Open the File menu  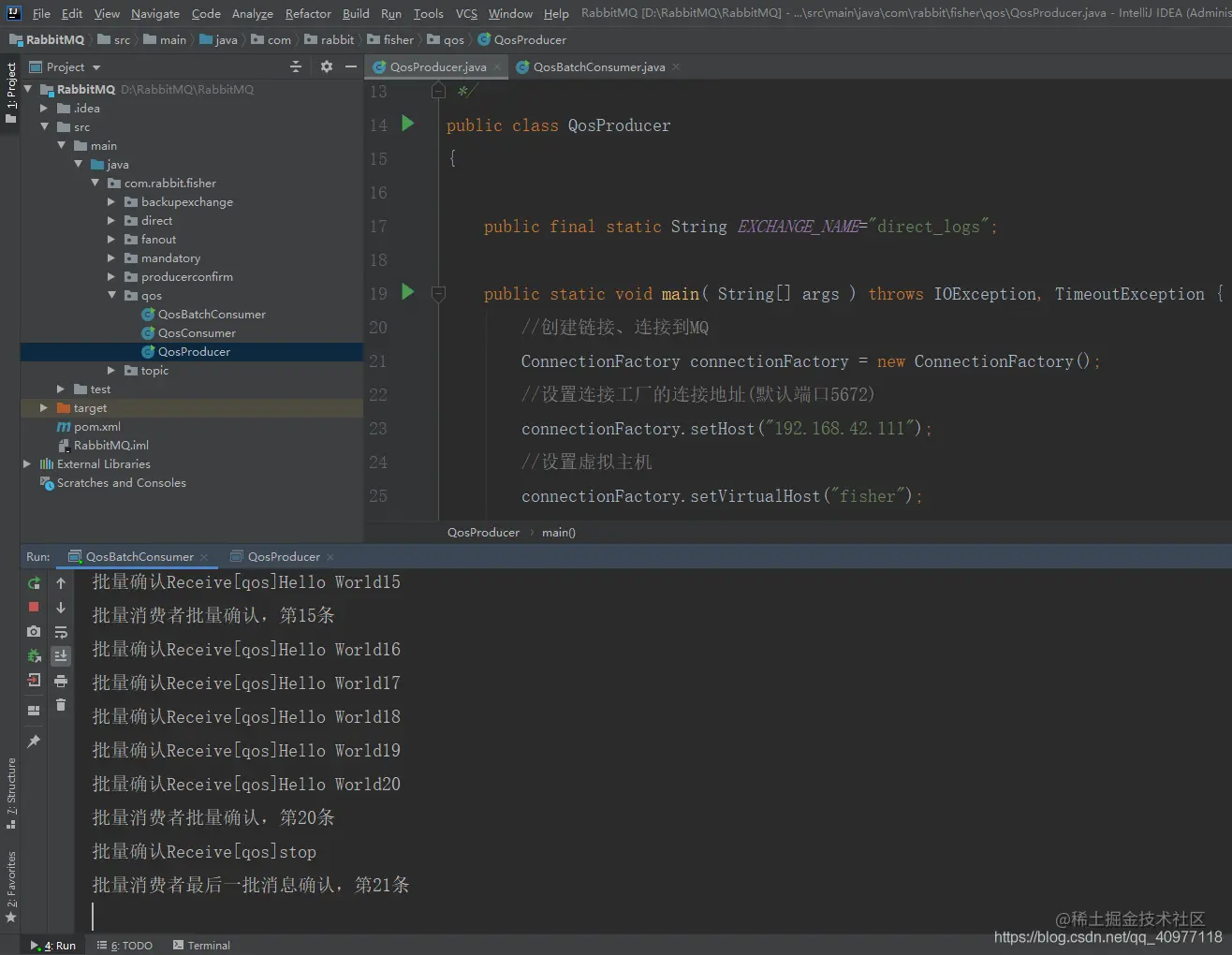point(41,13)
